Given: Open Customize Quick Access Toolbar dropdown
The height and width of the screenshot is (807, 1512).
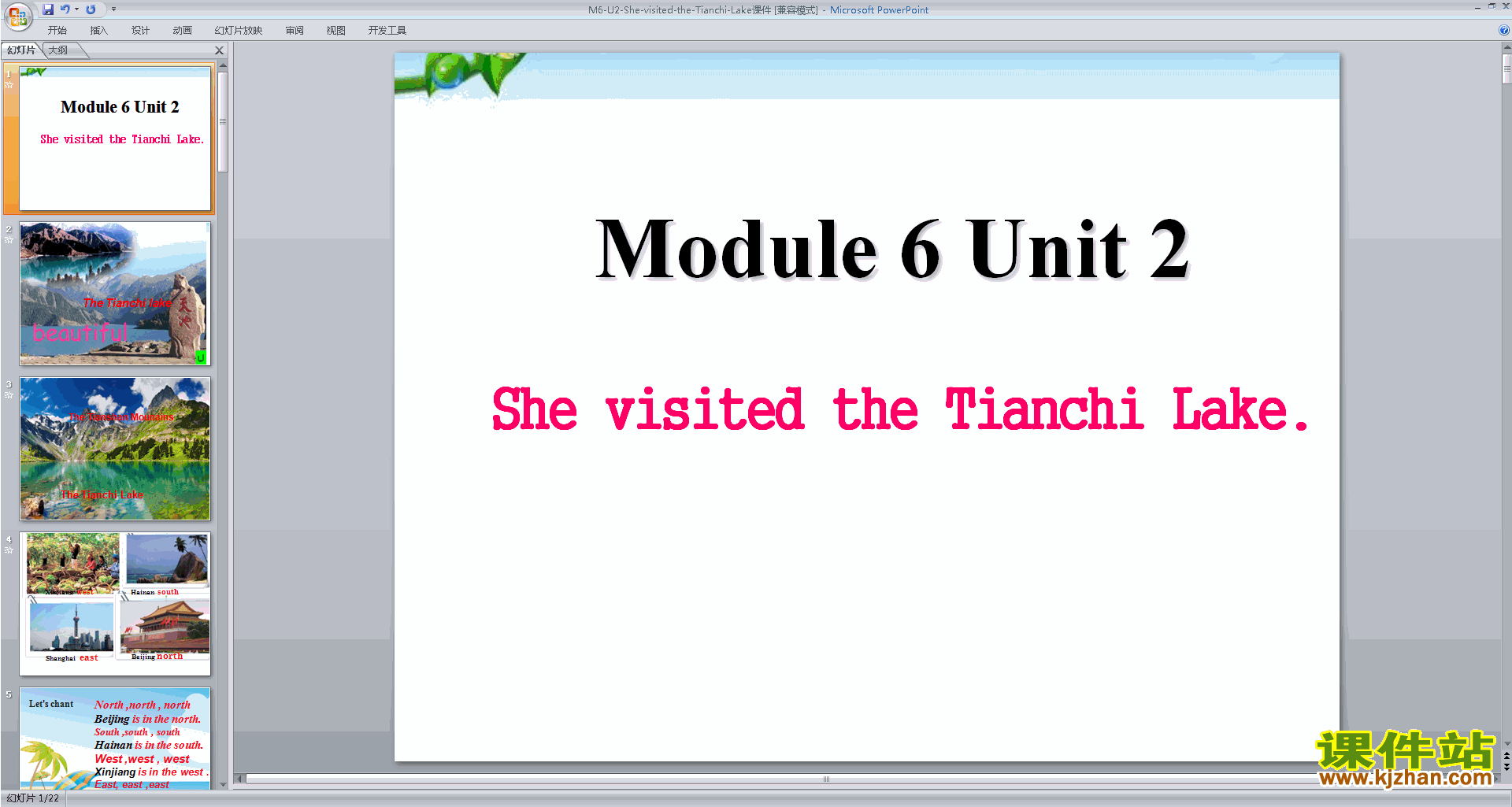Looking at the screenshot, I should [x=113, y=9].
